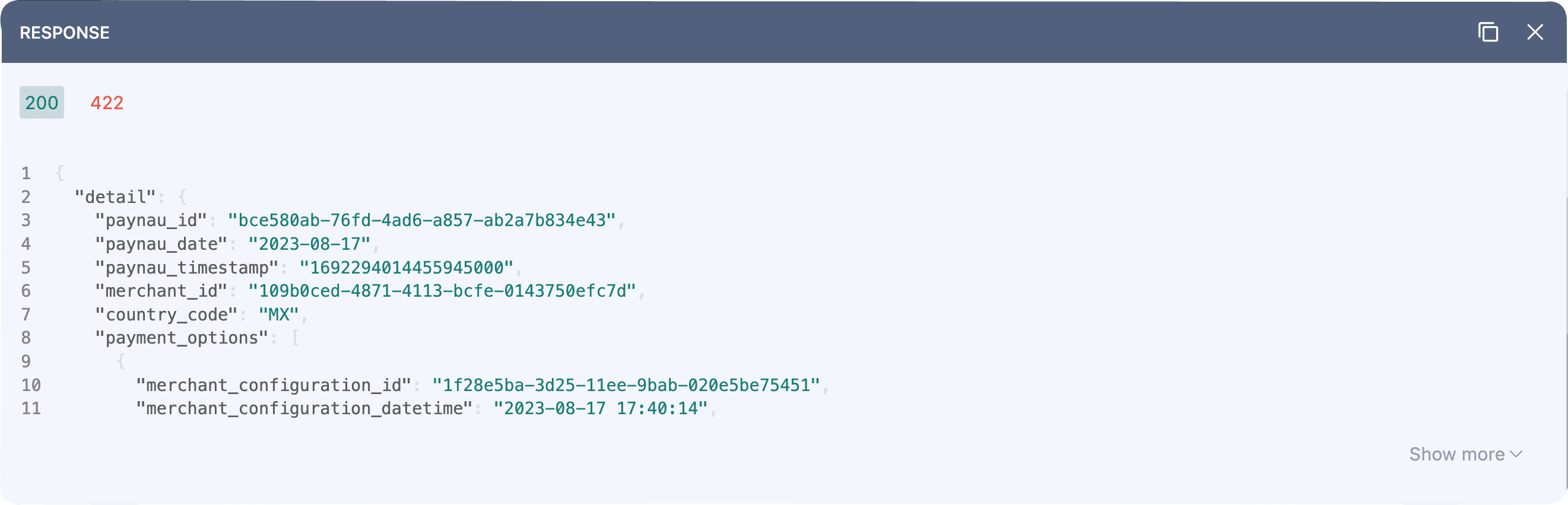Click the merchant_configuration_datetime value
Screen dimensions: 1568x505
601,408
